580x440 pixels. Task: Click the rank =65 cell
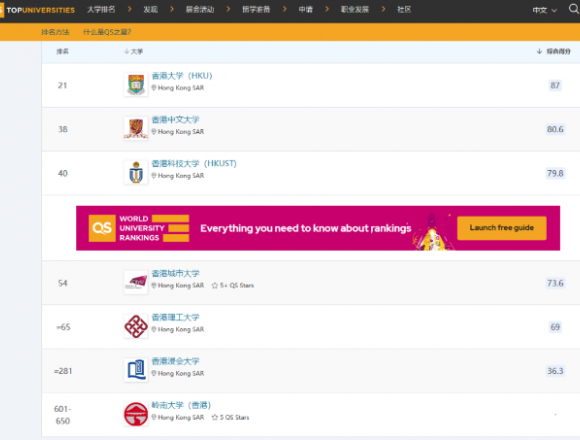click(x=63, y=327)
